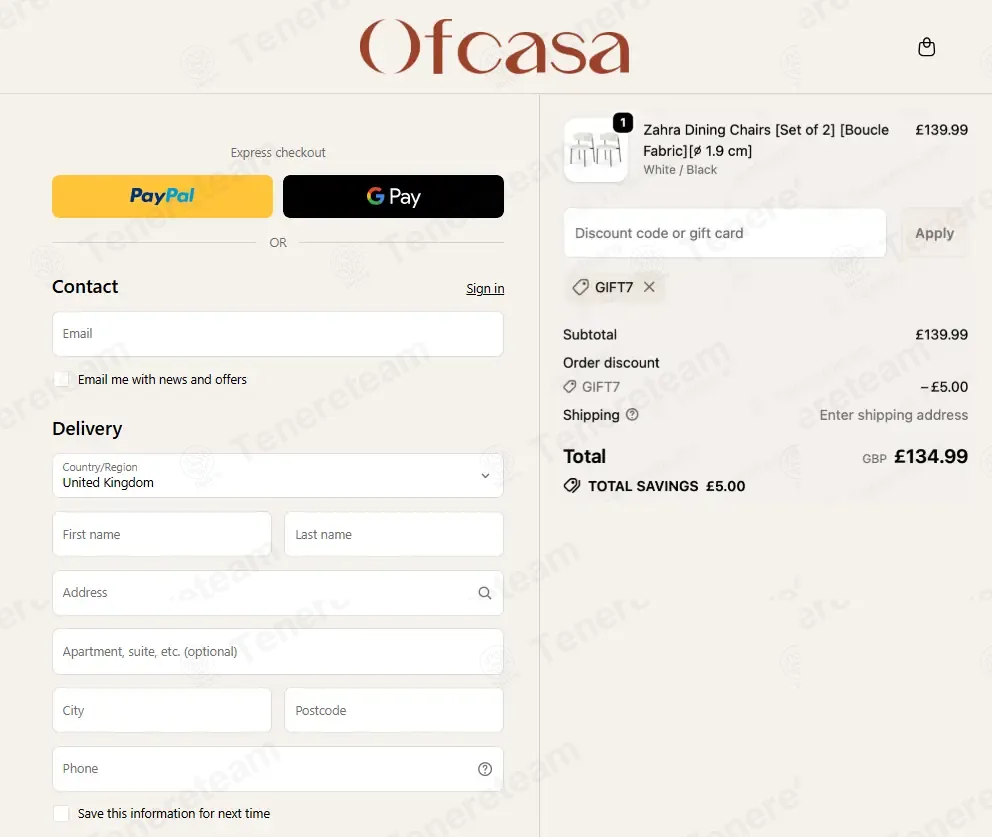Click the GIFT7 tag under Order discount
Image resolution: width=992 pixels, height=837 pixels.
coord(592,387)
